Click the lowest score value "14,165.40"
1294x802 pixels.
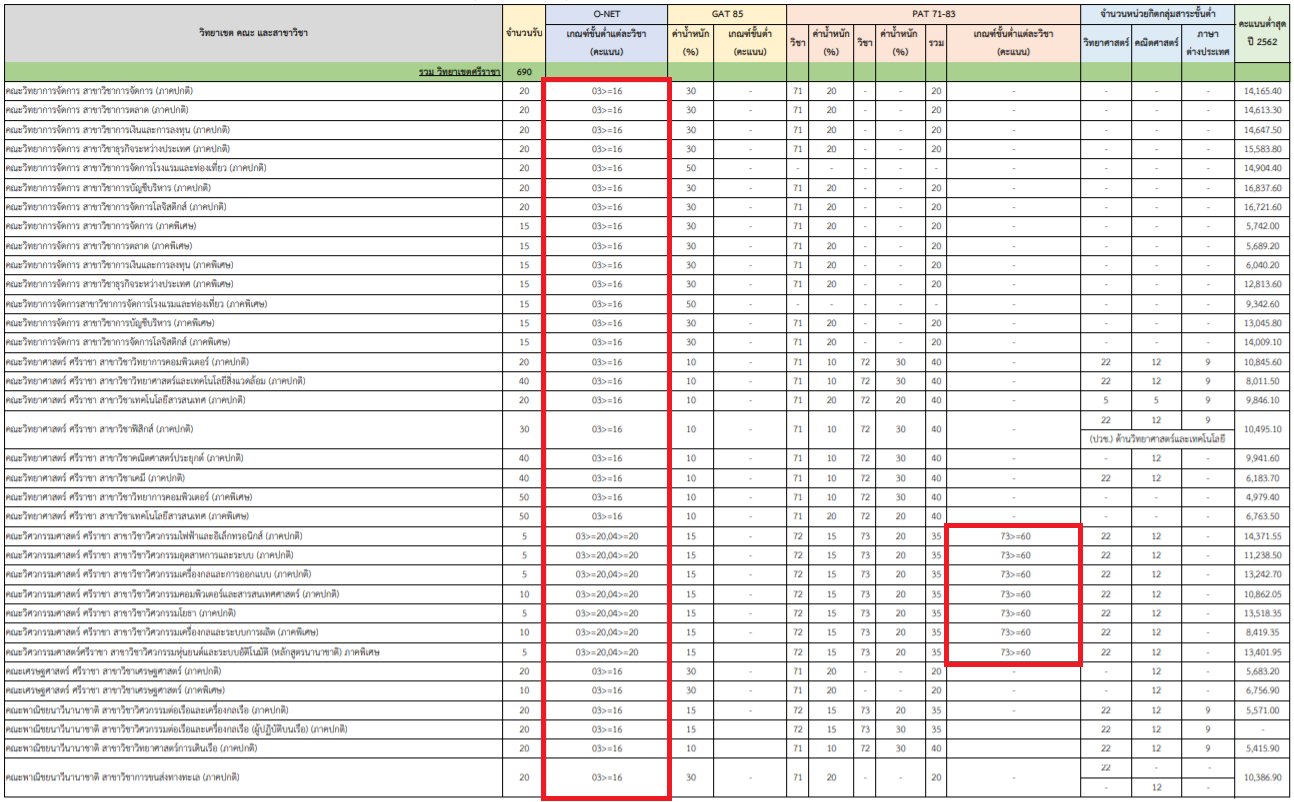click(1262, 91)
